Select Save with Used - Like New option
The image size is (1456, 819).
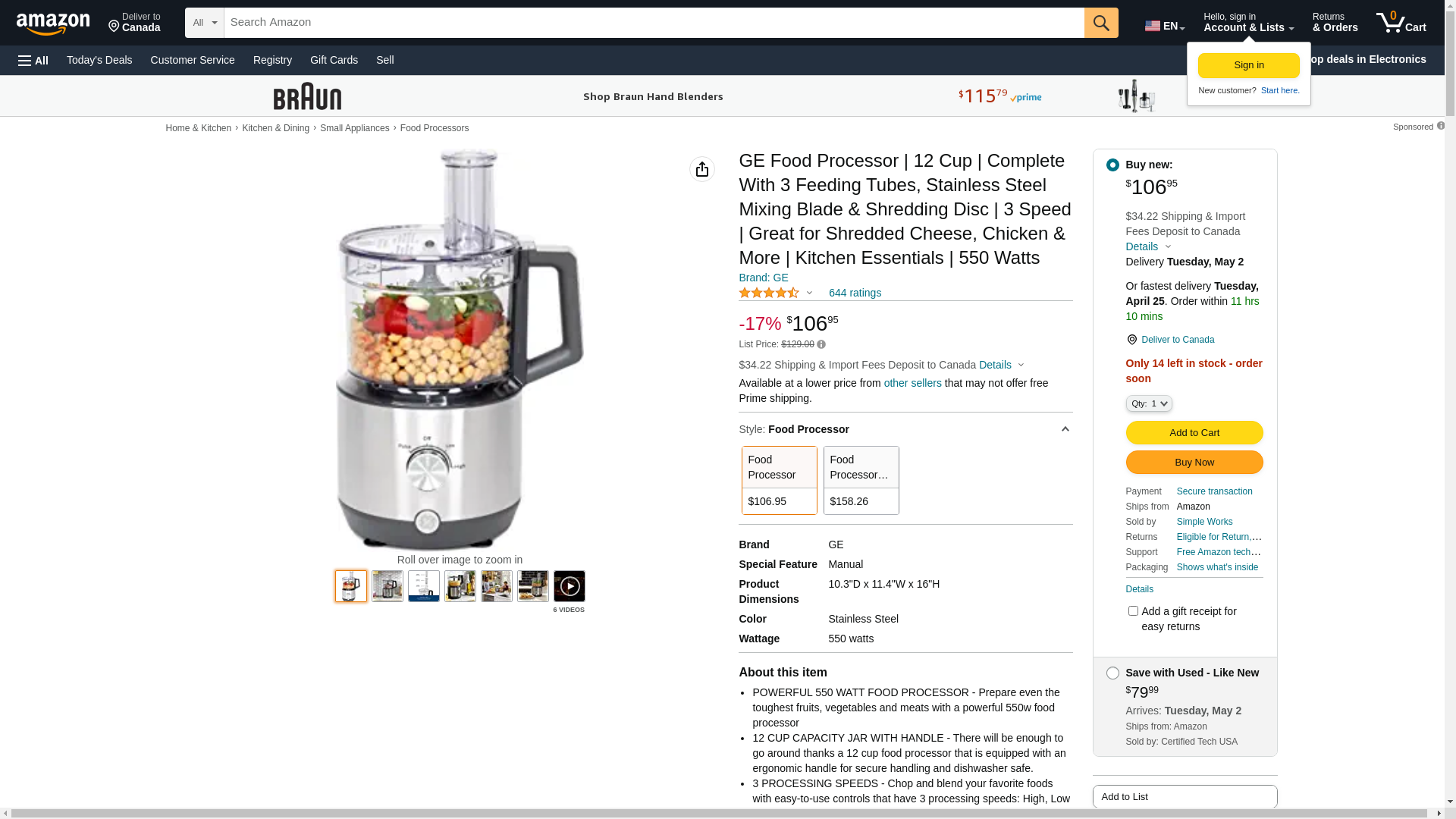[1112, 673]
